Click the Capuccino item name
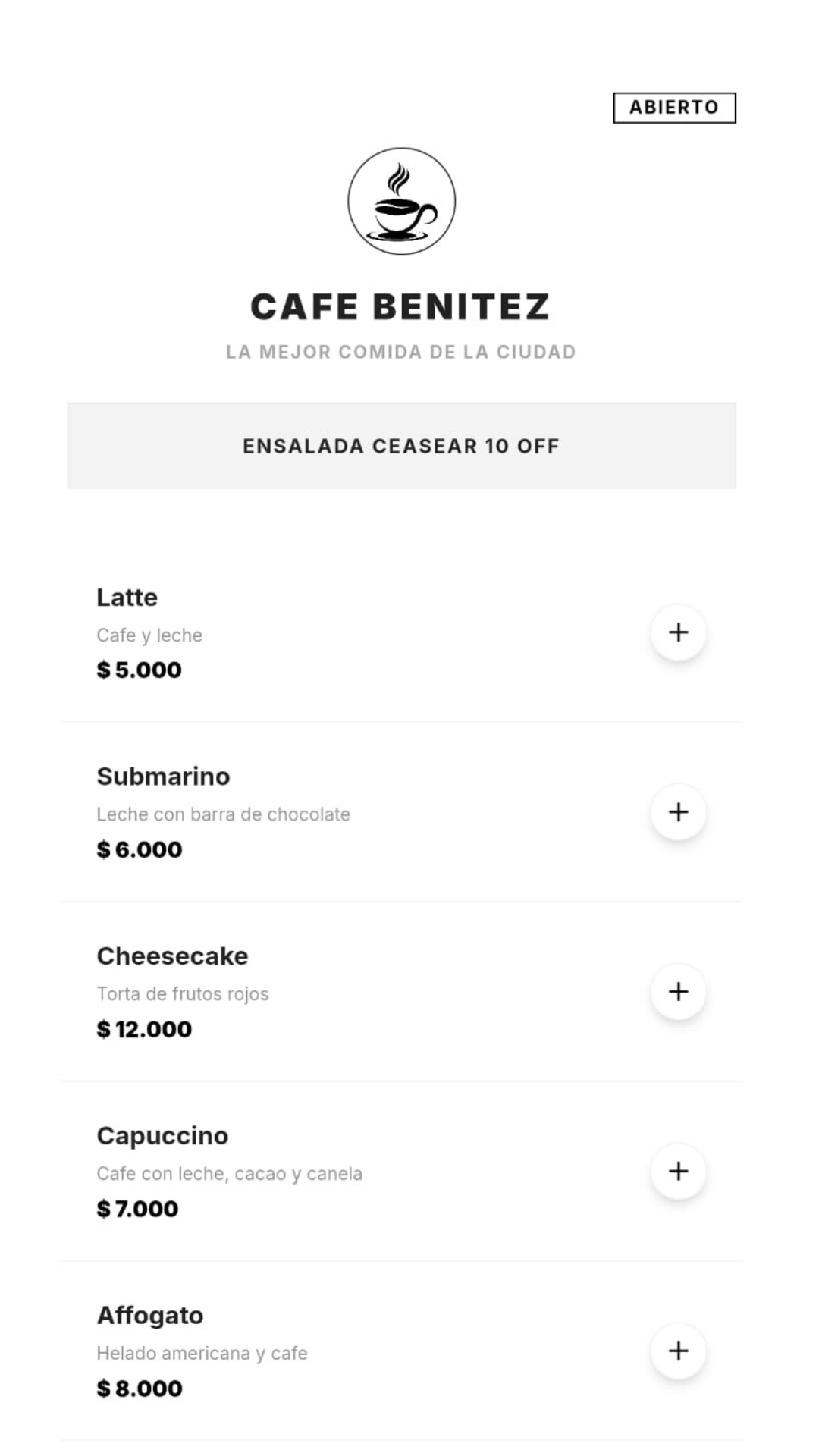819x1456 pixels. tap(162, 1136)
